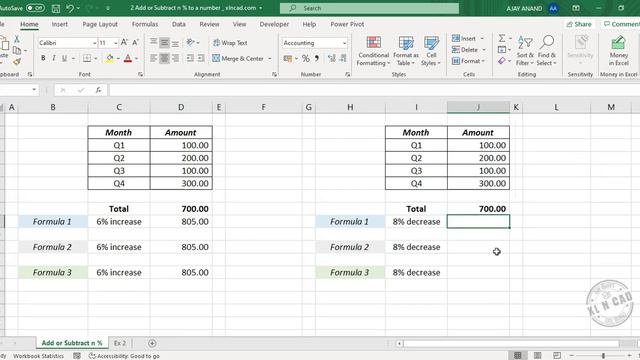Click Accessibility: Good to go status
The height and width of the screenshot is (360, 640).
[124, 356]
